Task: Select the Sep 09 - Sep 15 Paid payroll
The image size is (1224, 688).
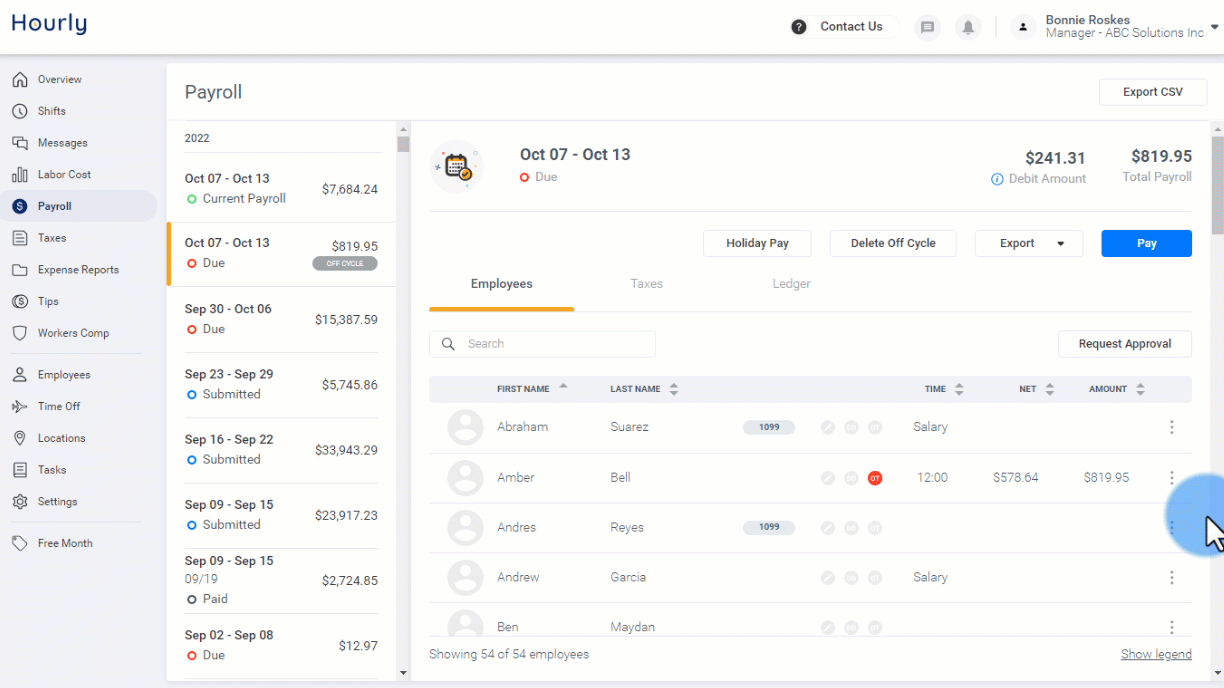Action: 281,581
